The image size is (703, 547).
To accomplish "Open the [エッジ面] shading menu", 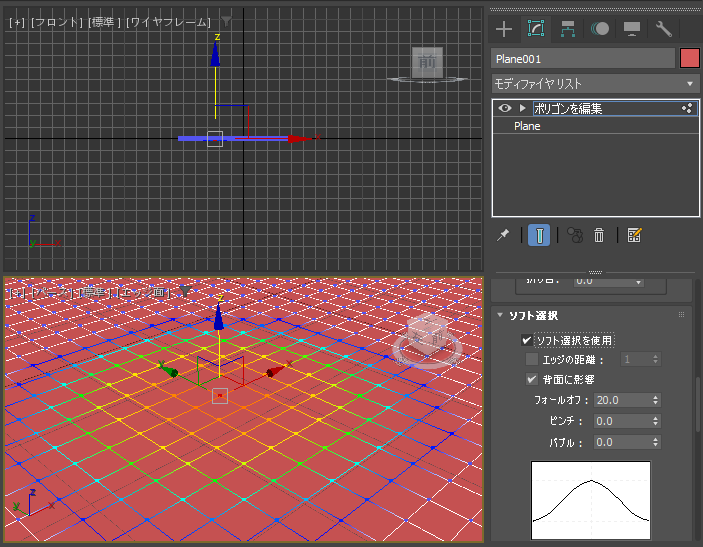I will click(145, 293).
